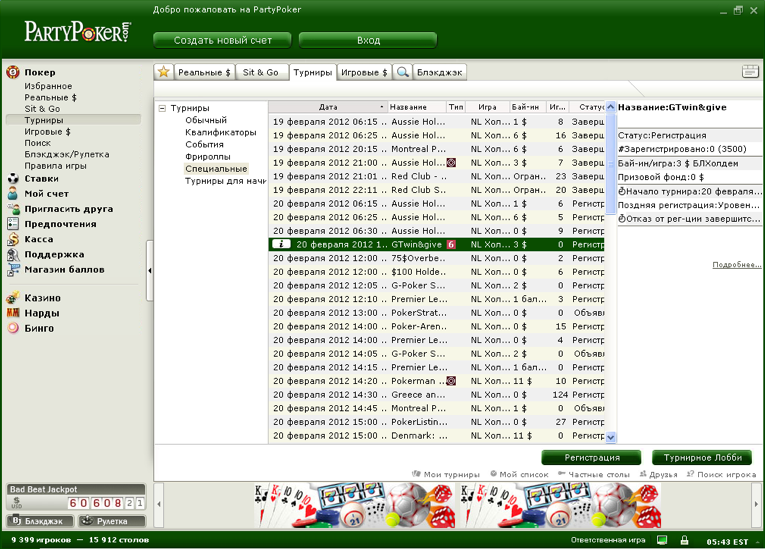This screenshot has height=549, width=765.
Task: Select Правила игры in the sidebar
Action: [x=56, y=166]
